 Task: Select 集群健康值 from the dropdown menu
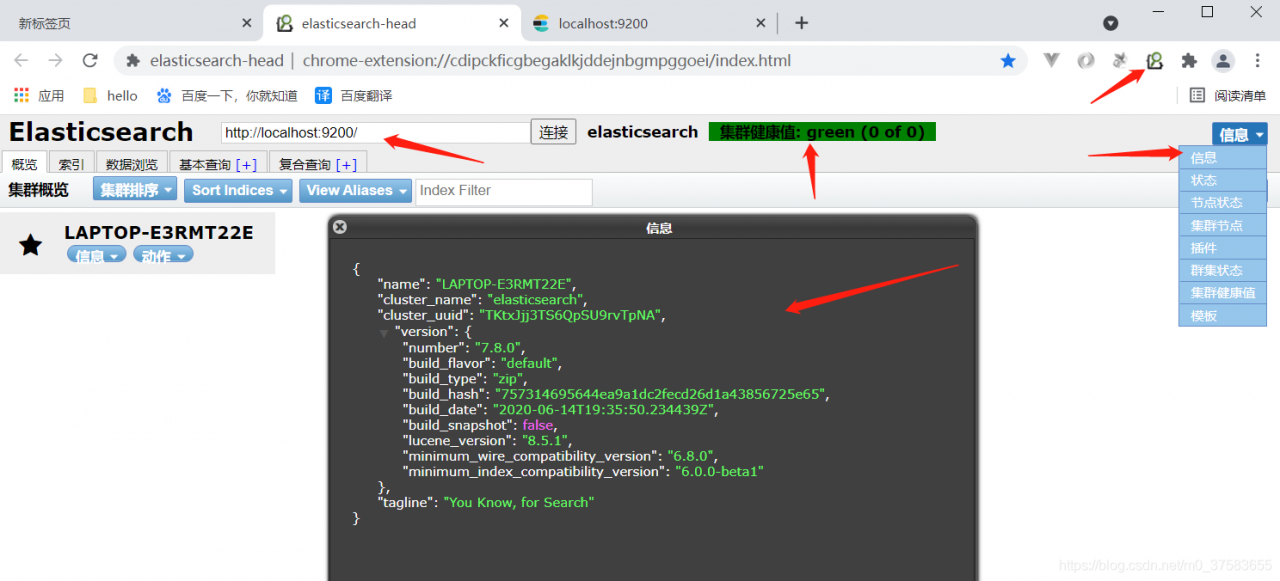click(x=1223, y=293)
